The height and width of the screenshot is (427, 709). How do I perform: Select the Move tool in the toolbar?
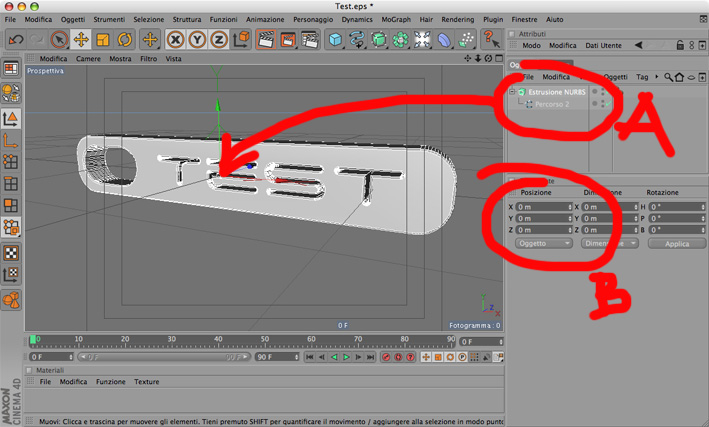point(81,40)
